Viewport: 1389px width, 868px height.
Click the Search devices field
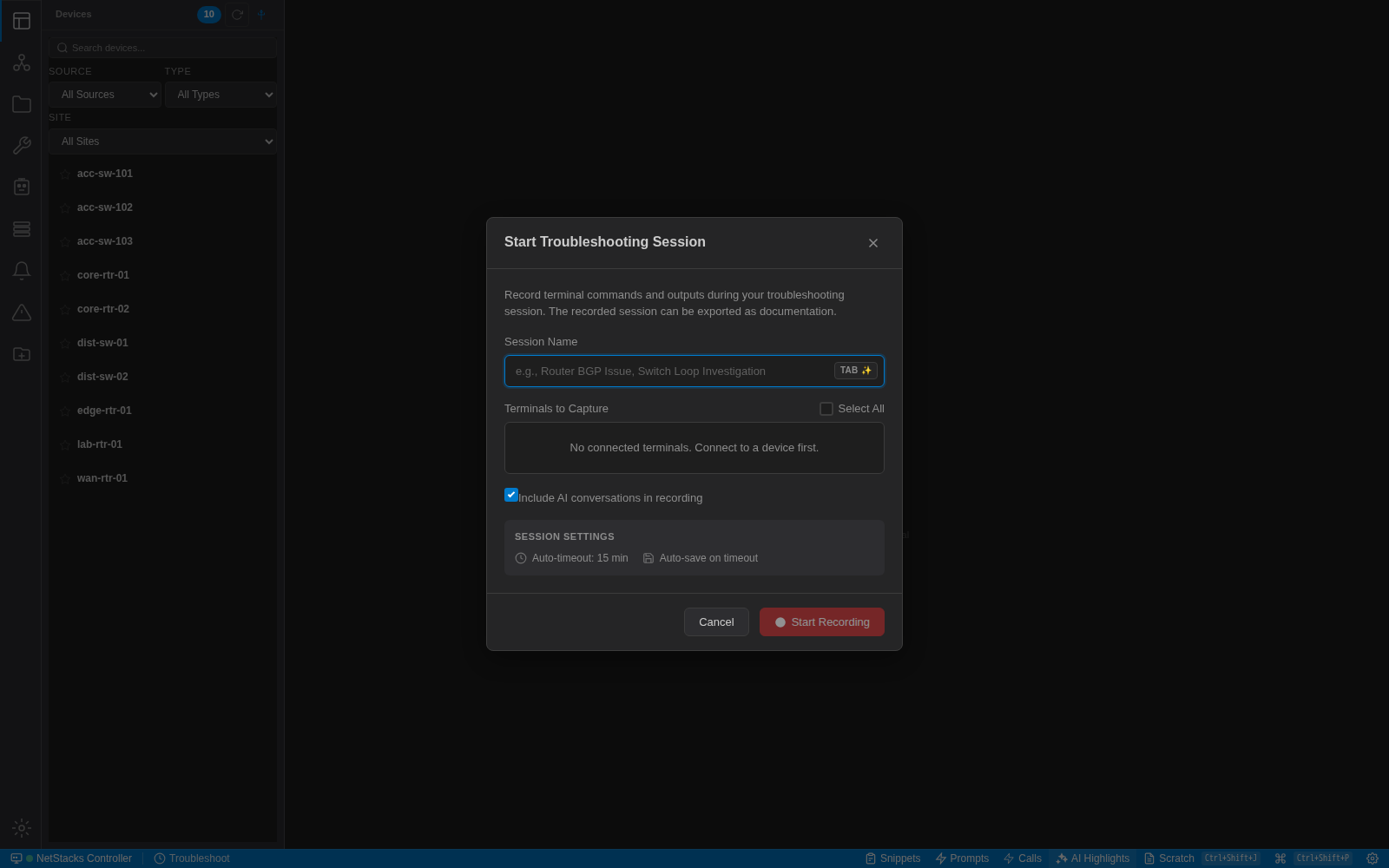click(162, 48)
